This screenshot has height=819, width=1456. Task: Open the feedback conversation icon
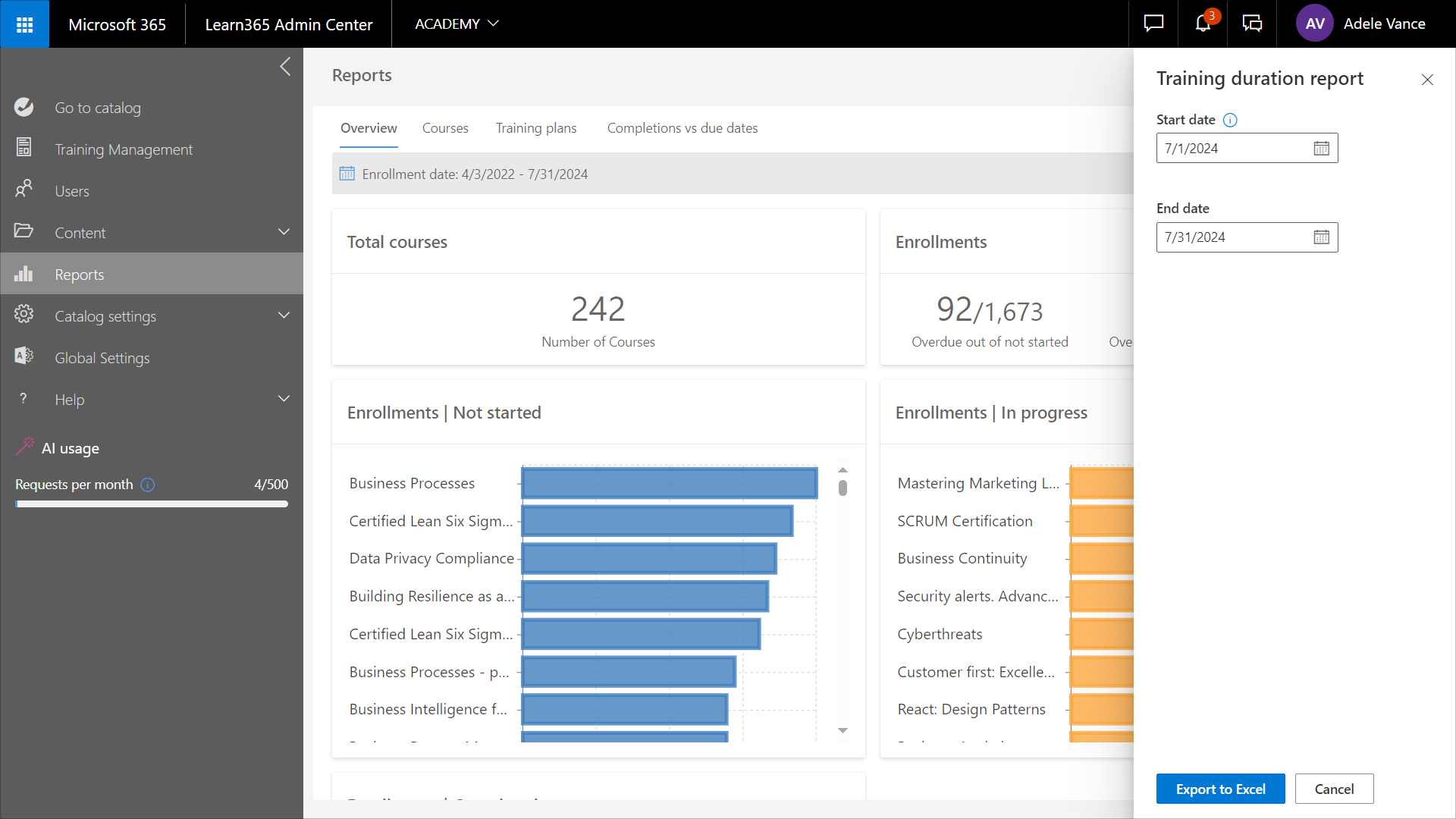1252,24
